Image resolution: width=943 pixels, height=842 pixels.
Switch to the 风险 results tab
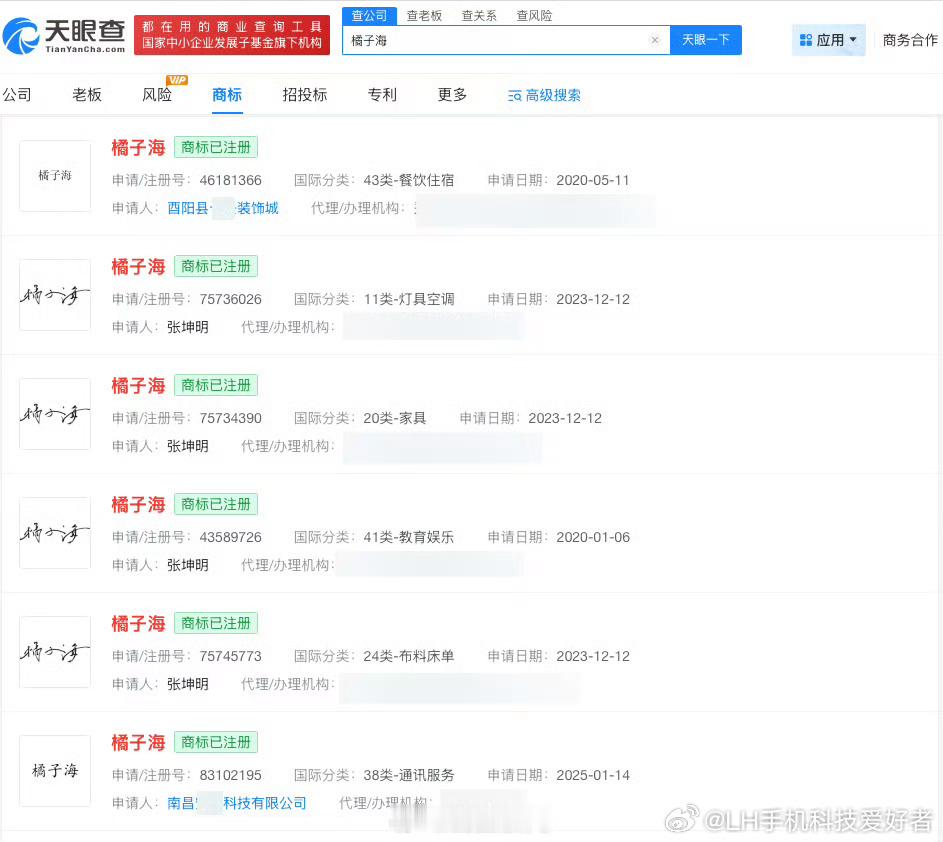157,94
